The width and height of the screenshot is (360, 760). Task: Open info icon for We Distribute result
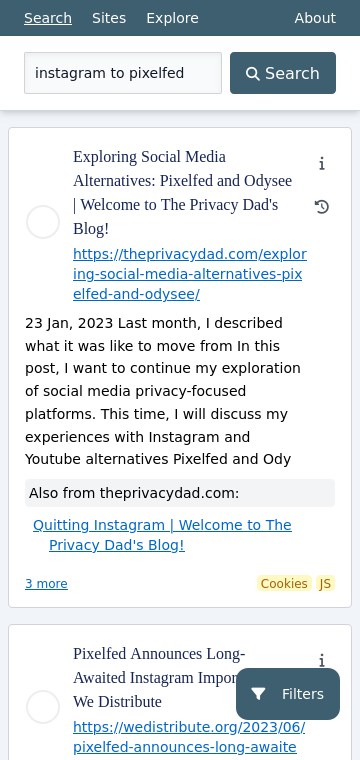click(322, 661)
